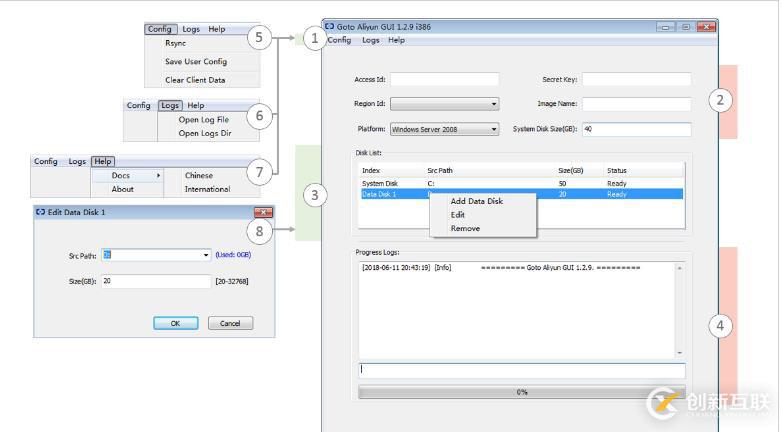Select the System Disk row in Disk List
Screen dimensions: 781x432
pos(521,184)
